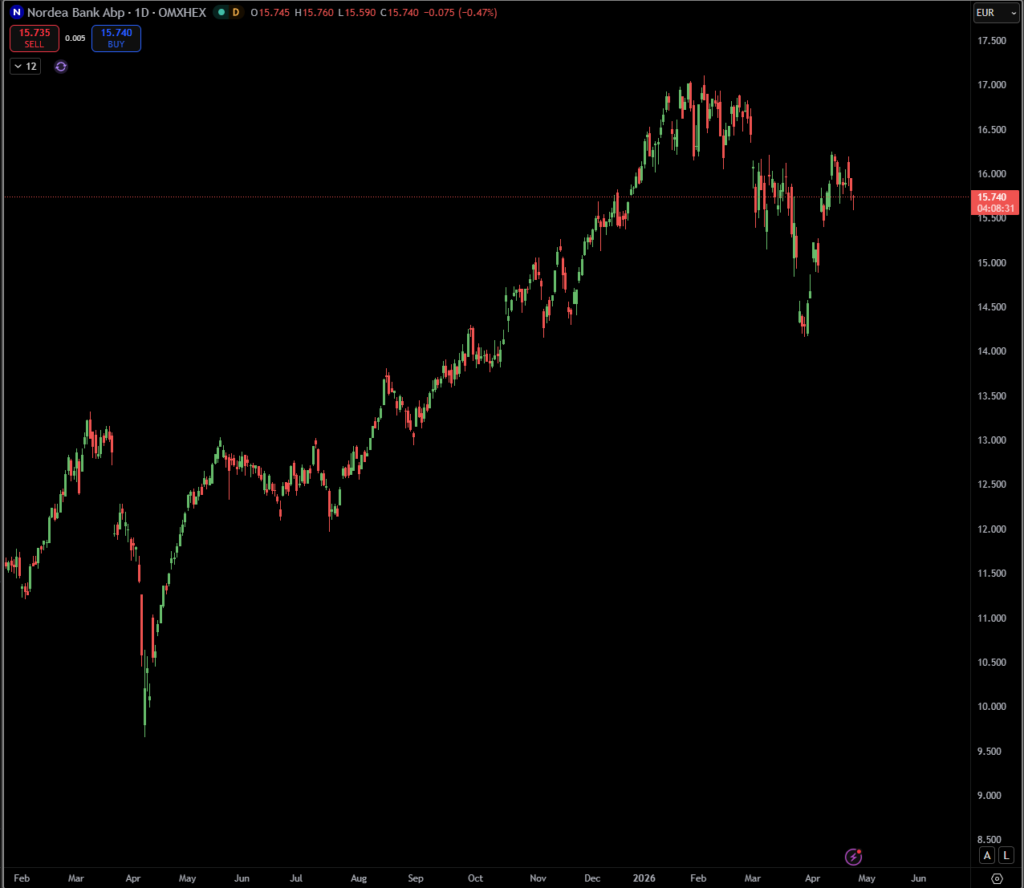This screenshot has height=888, width=1024.
Task: Click the 17.000 price scale label
Action: [992, 85]
